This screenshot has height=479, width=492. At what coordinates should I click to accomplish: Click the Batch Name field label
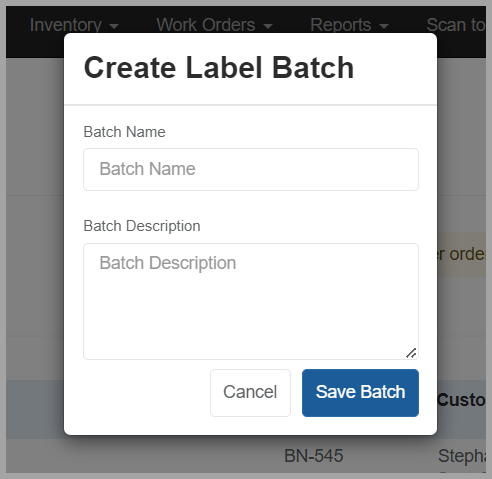pyautogui.click(x=124, y=132)
